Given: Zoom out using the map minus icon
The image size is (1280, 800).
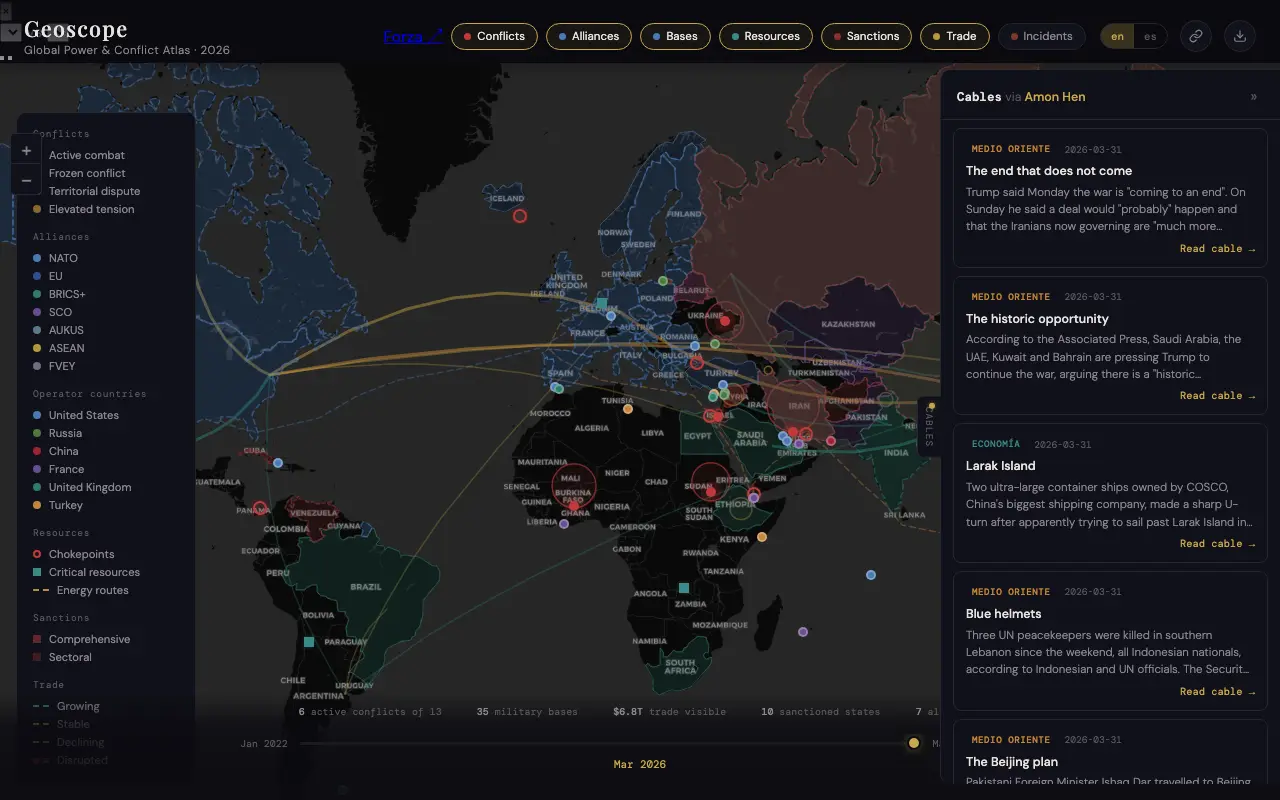Looking at the screenshot, I should pyautogui.click(x=26, y=180).
